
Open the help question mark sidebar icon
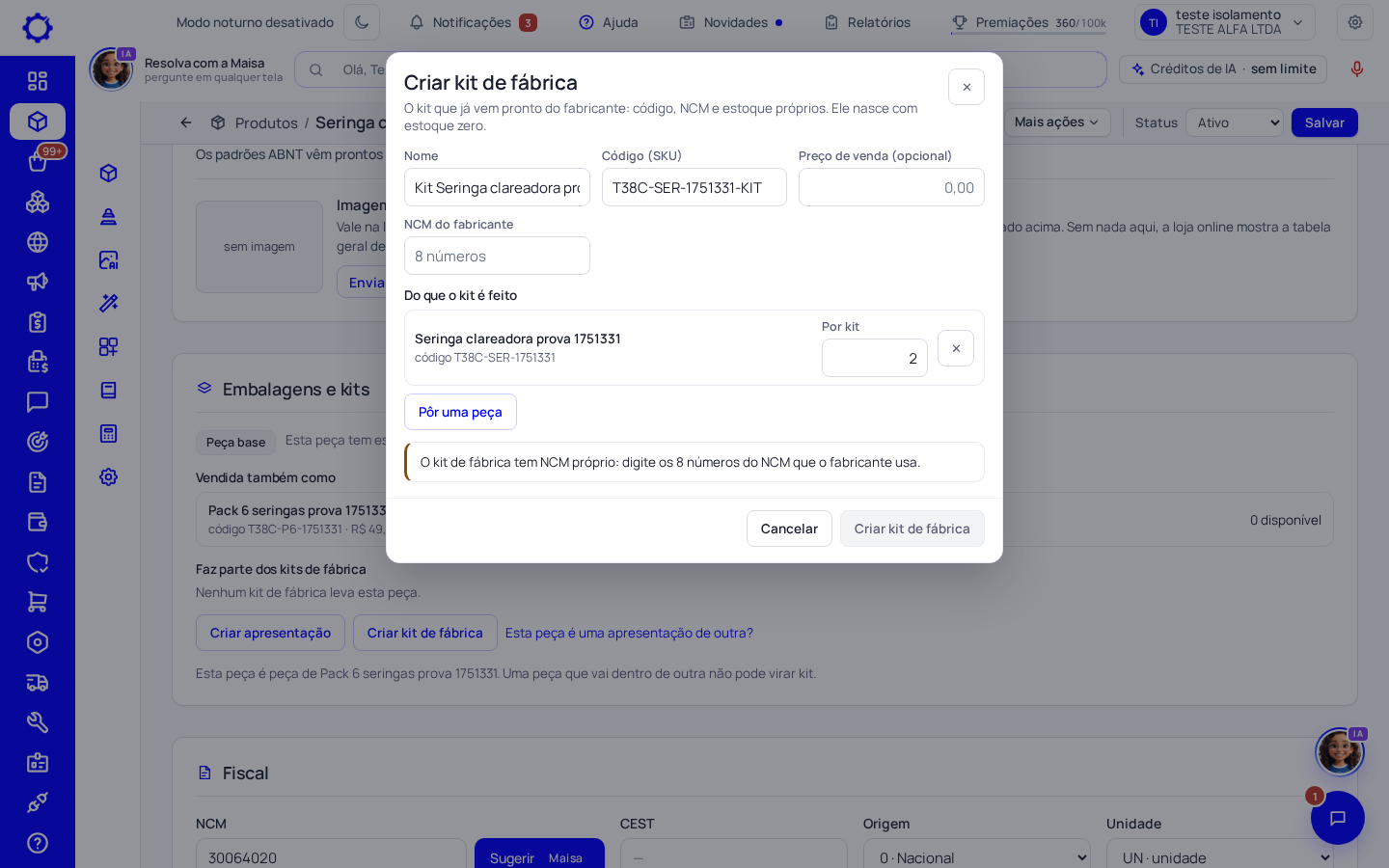click(38, 843)
